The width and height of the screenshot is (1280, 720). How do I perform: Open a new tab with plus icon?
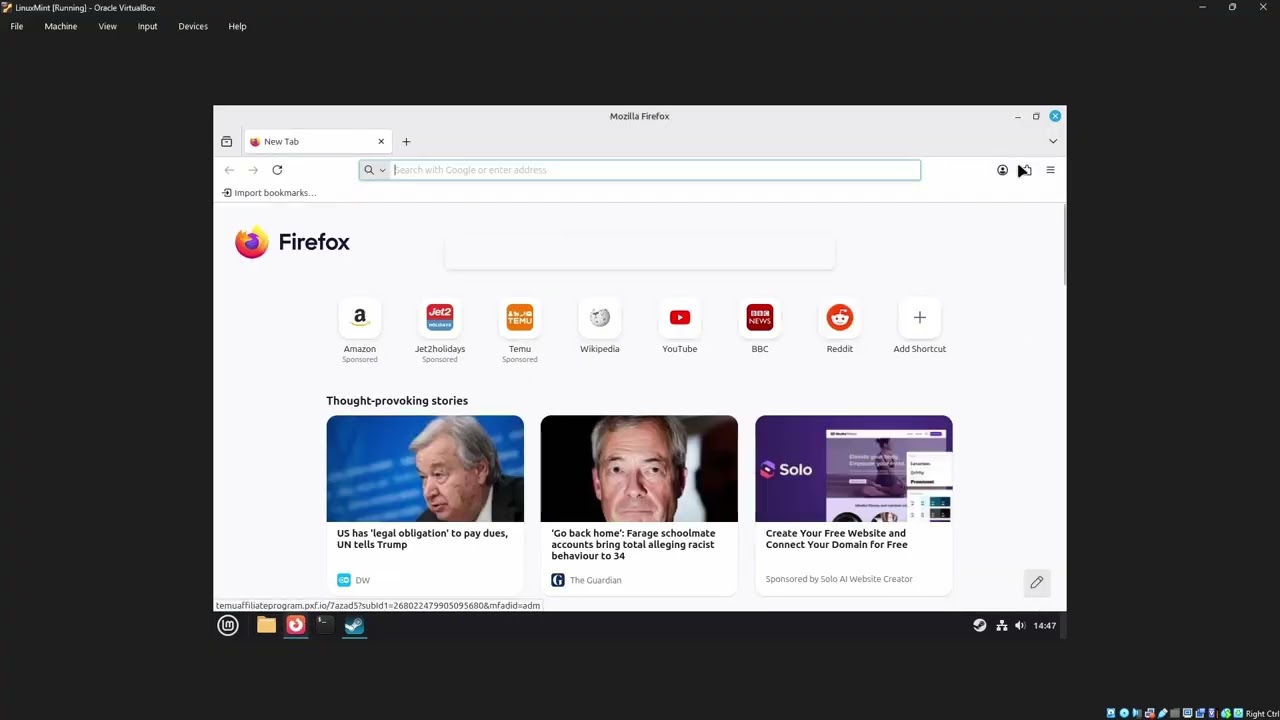(x=406, y=141)
